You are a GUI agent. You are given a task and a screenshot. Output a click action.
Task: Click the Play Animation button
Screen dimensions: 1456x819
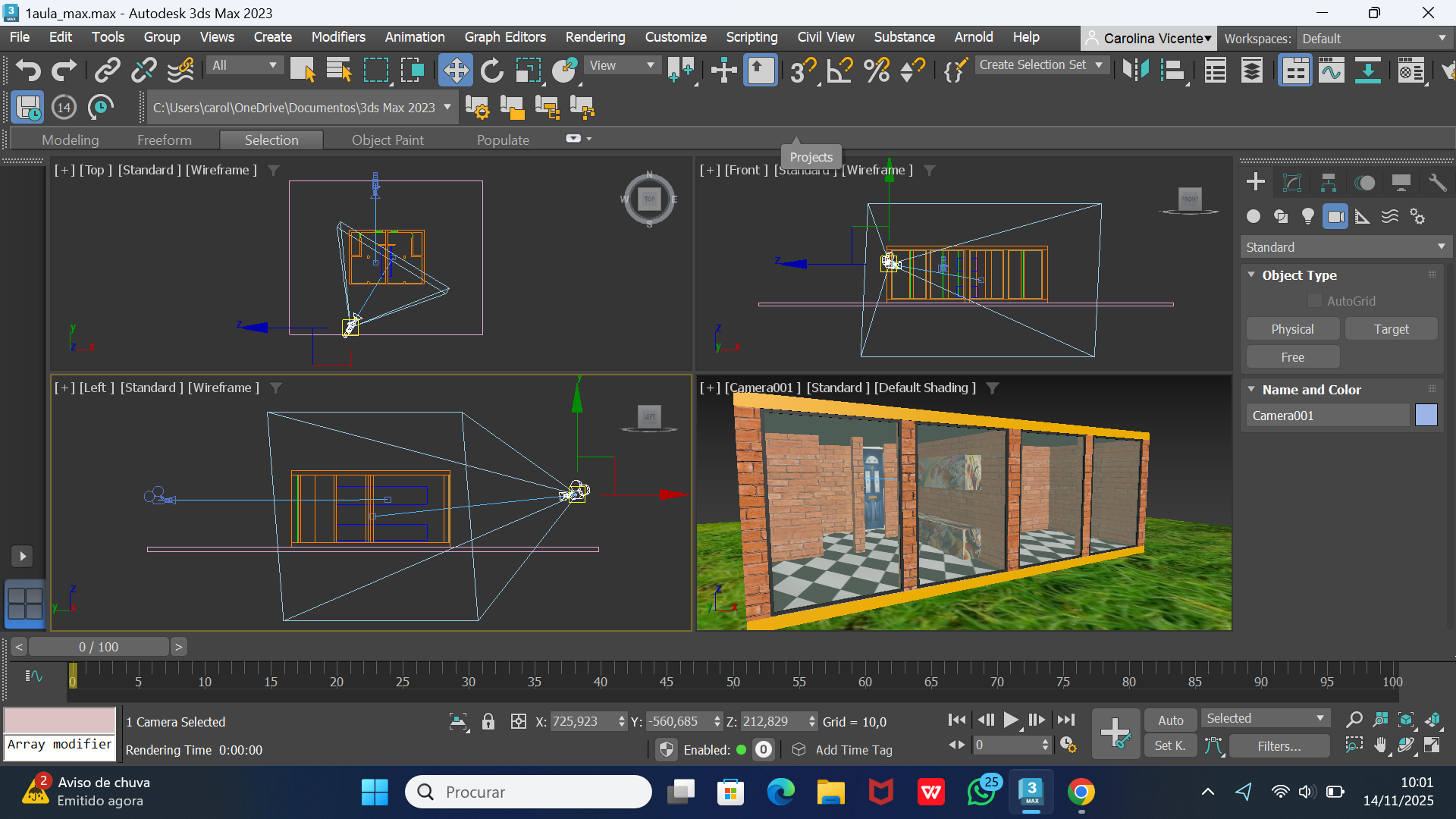[x=1010, y=720]
